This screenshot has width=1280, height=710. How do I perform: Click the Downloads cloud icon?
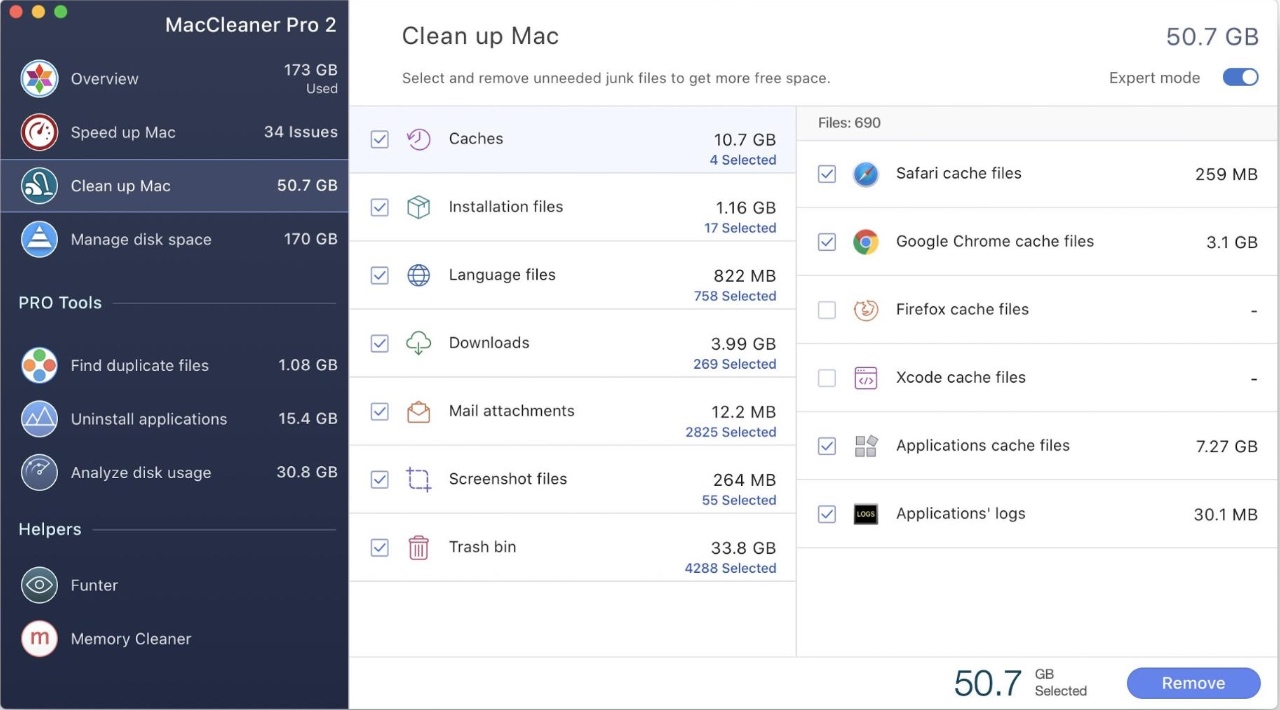(x=419, y=343)
